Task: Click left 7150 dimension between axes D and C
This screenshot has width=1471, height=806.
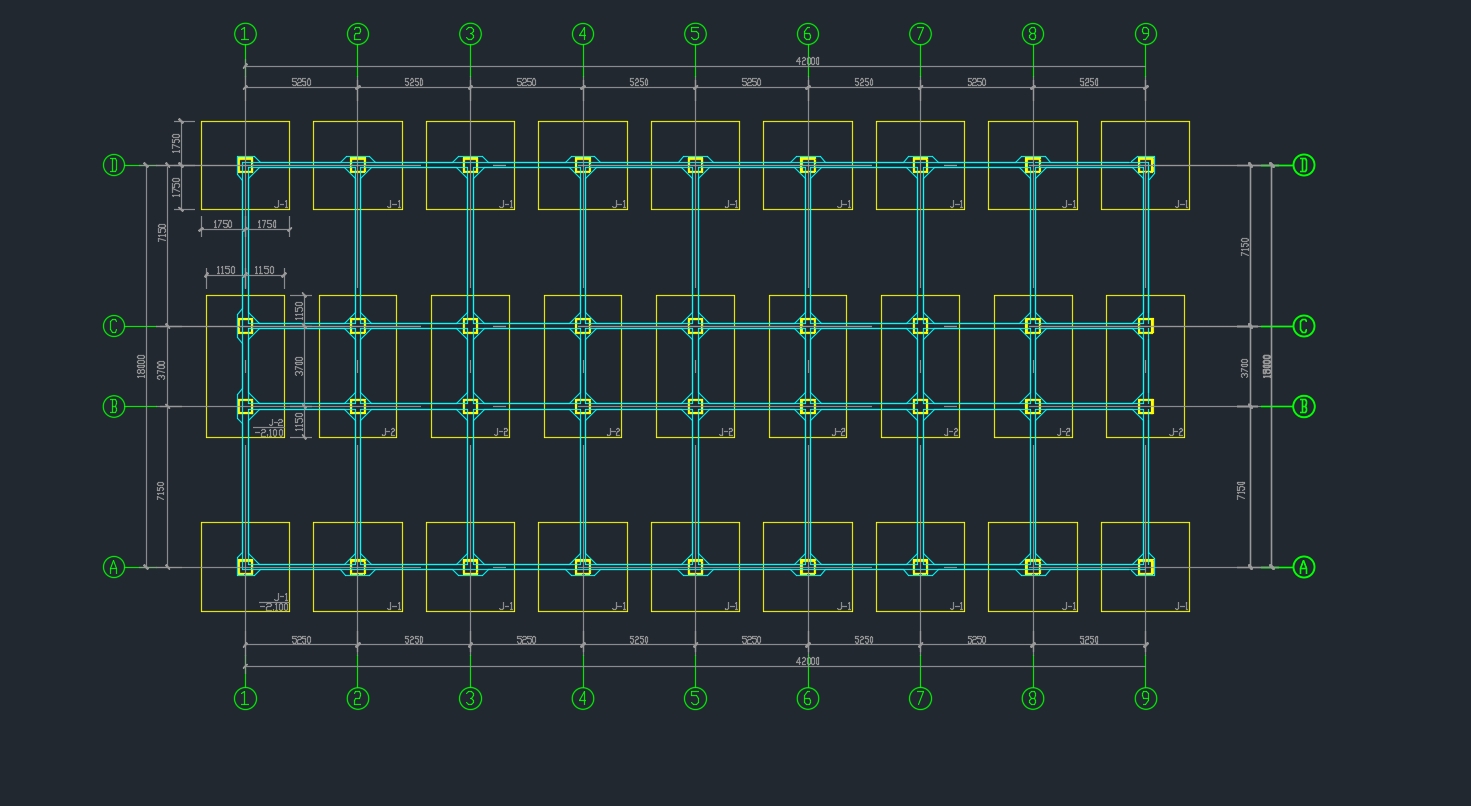Action: click(162, 233)
